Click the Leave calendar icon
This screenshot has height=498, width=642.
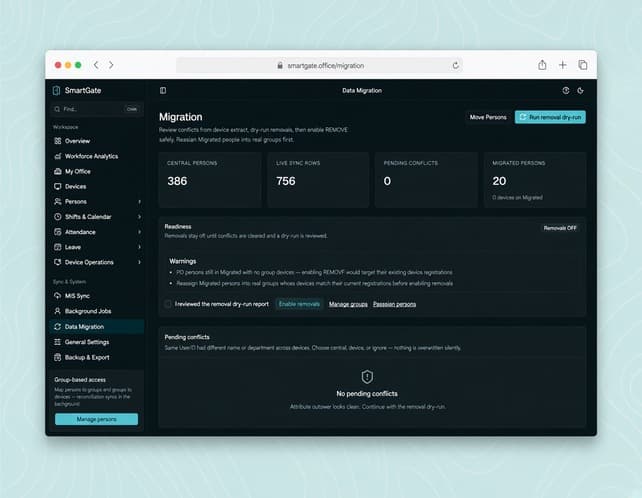tap(58, 247)
